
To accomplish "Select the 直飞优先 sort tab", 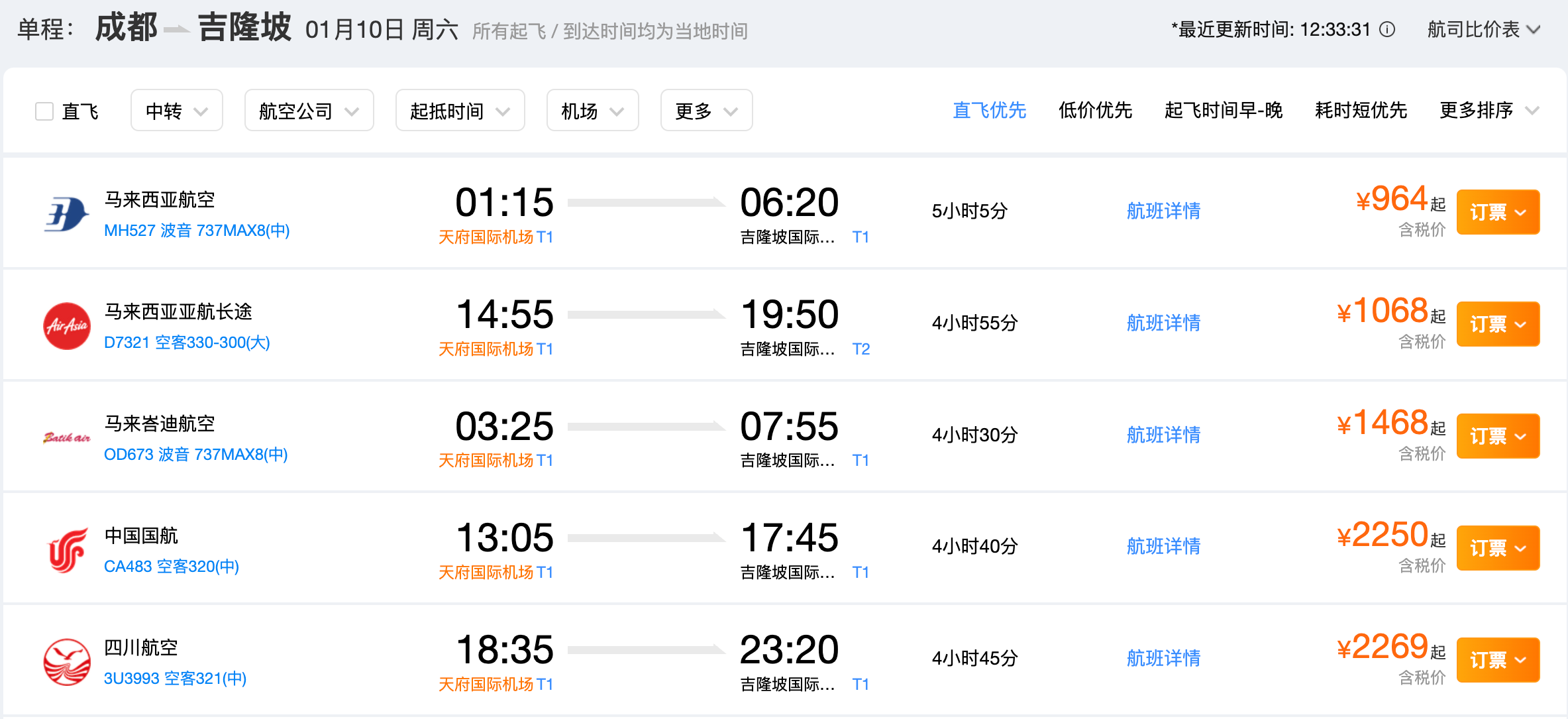I will [x=989, y=110].
